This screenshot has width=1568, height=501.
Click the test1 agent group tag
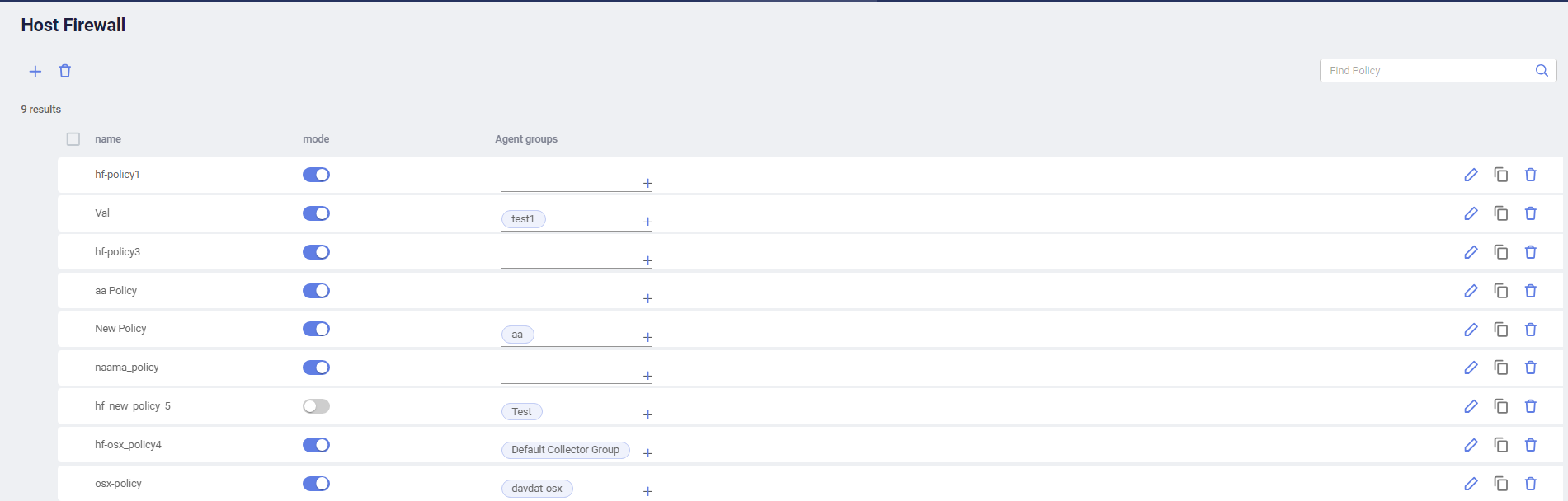pyautogui.click(x=523, y=219)
